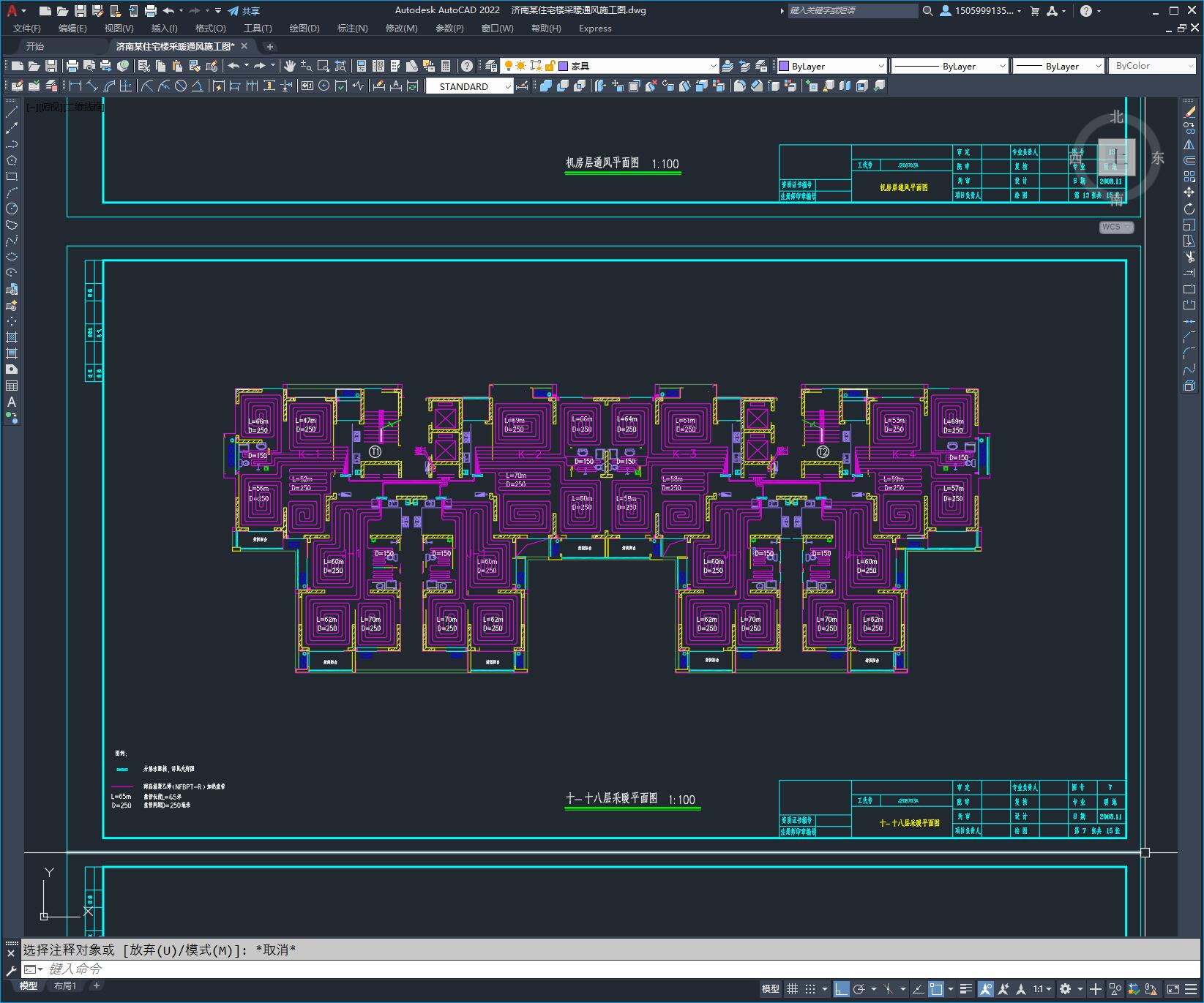Open workspace switching gear icon
This screenshot has height=1003, width=1204.
(1066, 989)
